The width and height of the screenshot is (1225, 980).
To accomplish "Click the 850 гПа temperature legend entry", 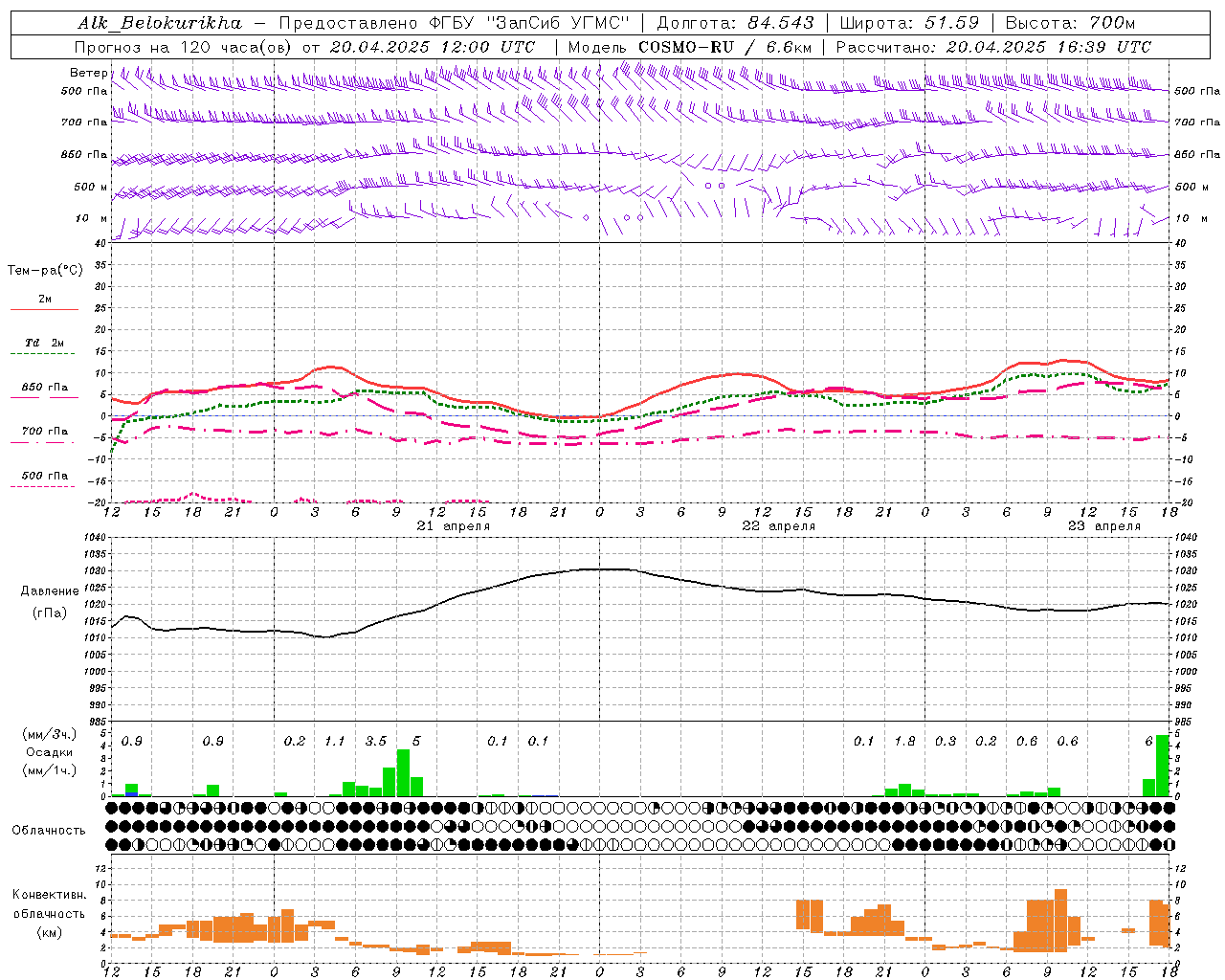I will point(45,388).
